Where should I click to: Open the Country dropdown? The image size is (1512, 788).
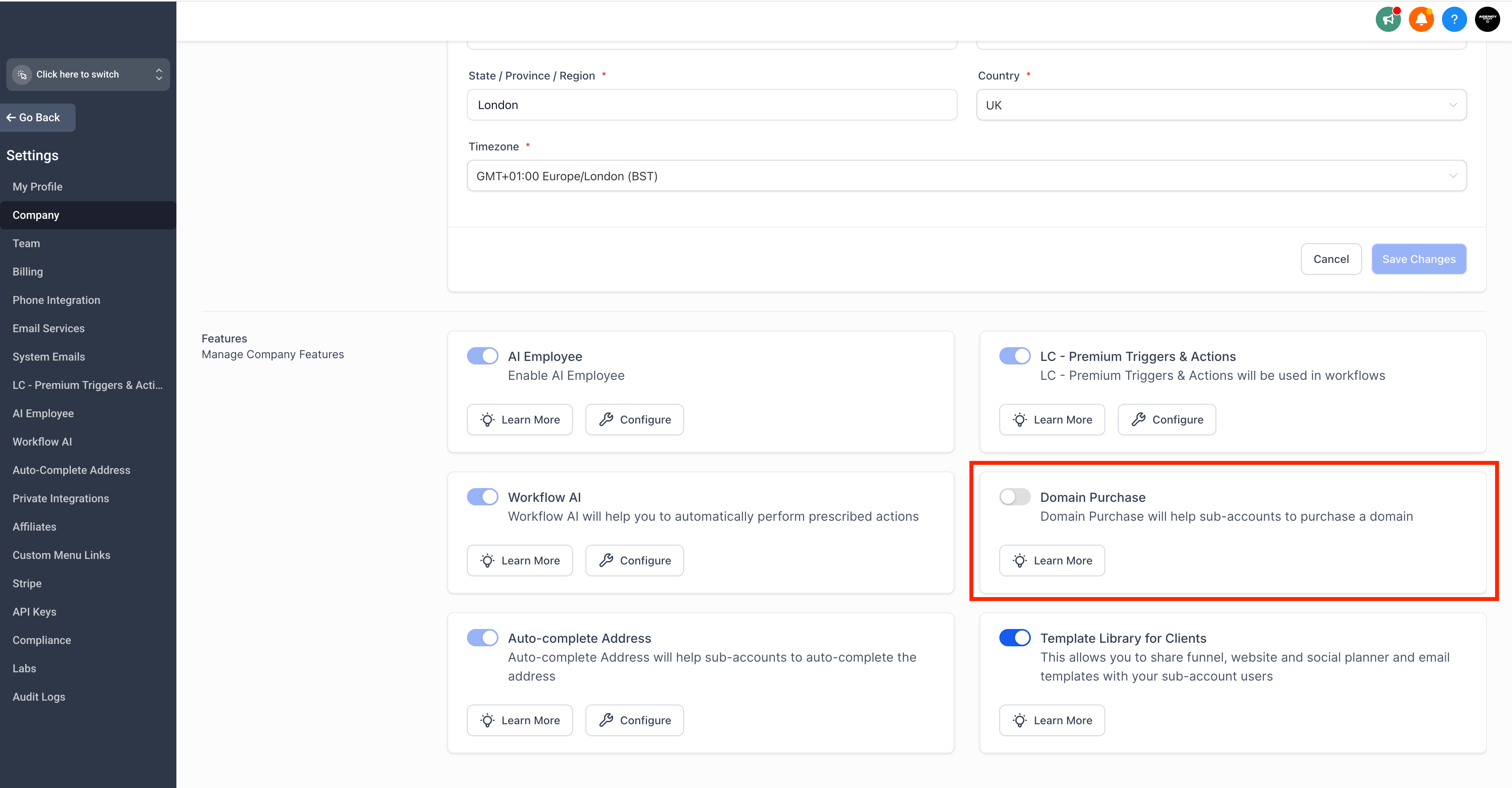[1221, 105]
